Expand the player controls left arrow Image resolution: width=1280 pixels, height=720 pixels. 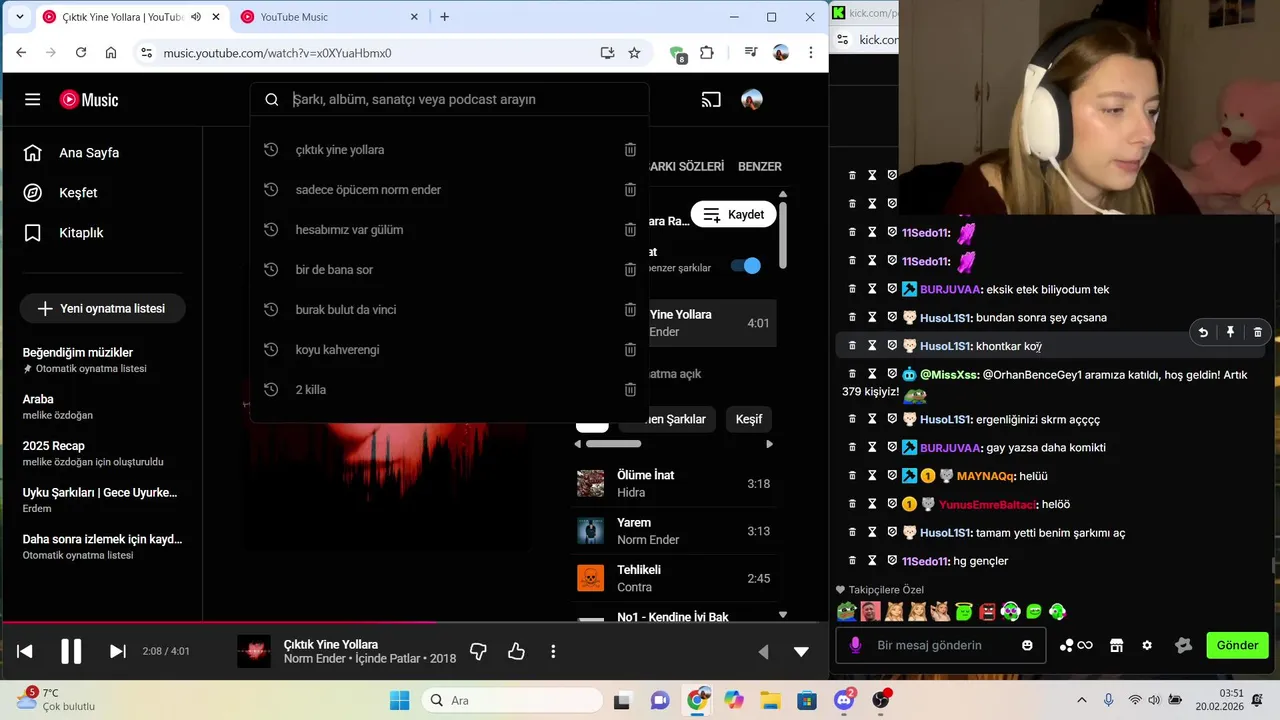click(764, 652)
